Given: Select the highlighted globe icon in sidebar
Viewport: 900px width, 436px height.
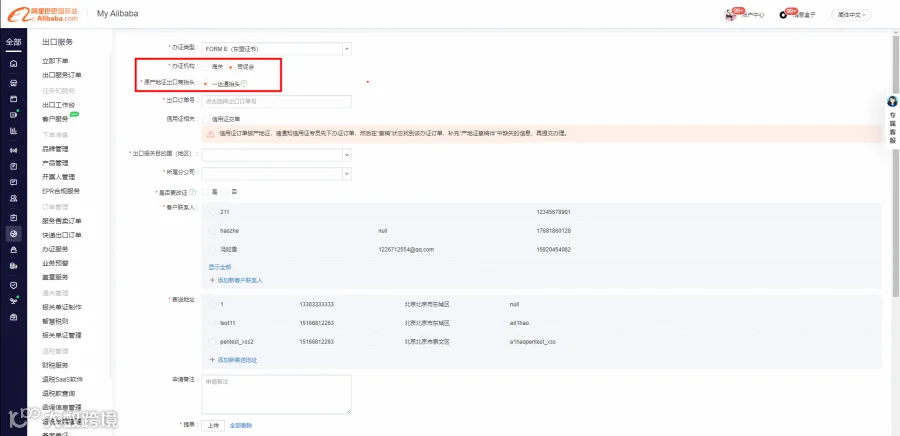Looking at the screenshot, I should point(14,233).
